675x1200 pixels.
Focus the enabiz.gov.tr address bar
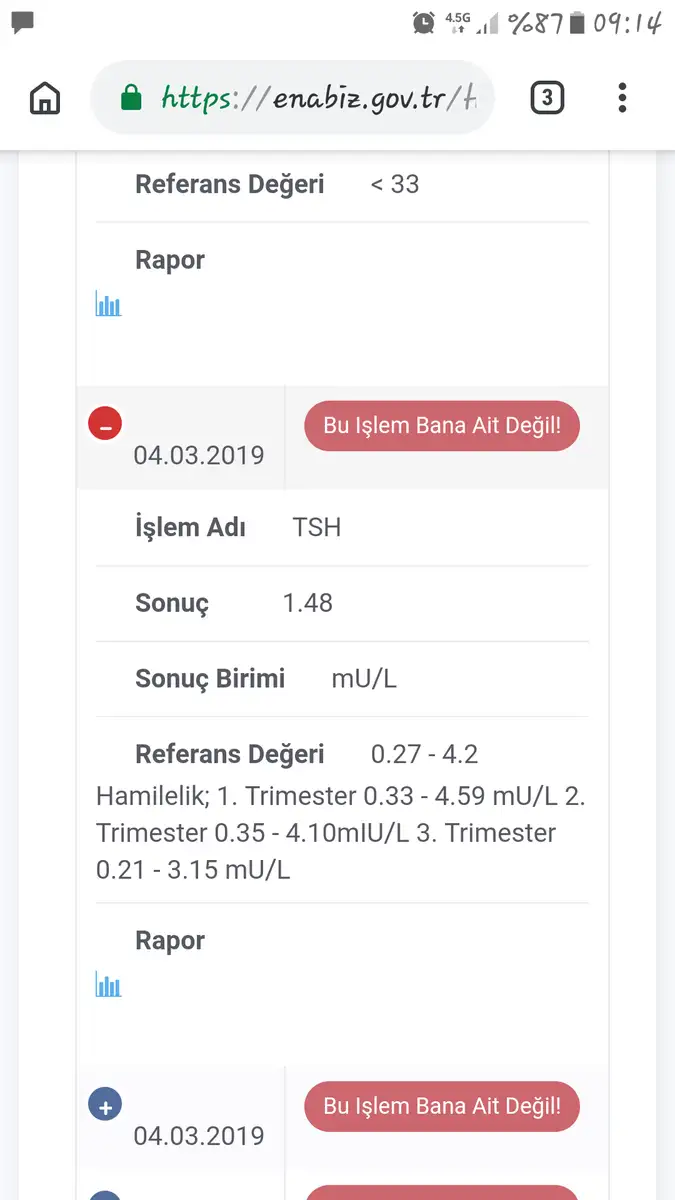(x=318, y=98)
